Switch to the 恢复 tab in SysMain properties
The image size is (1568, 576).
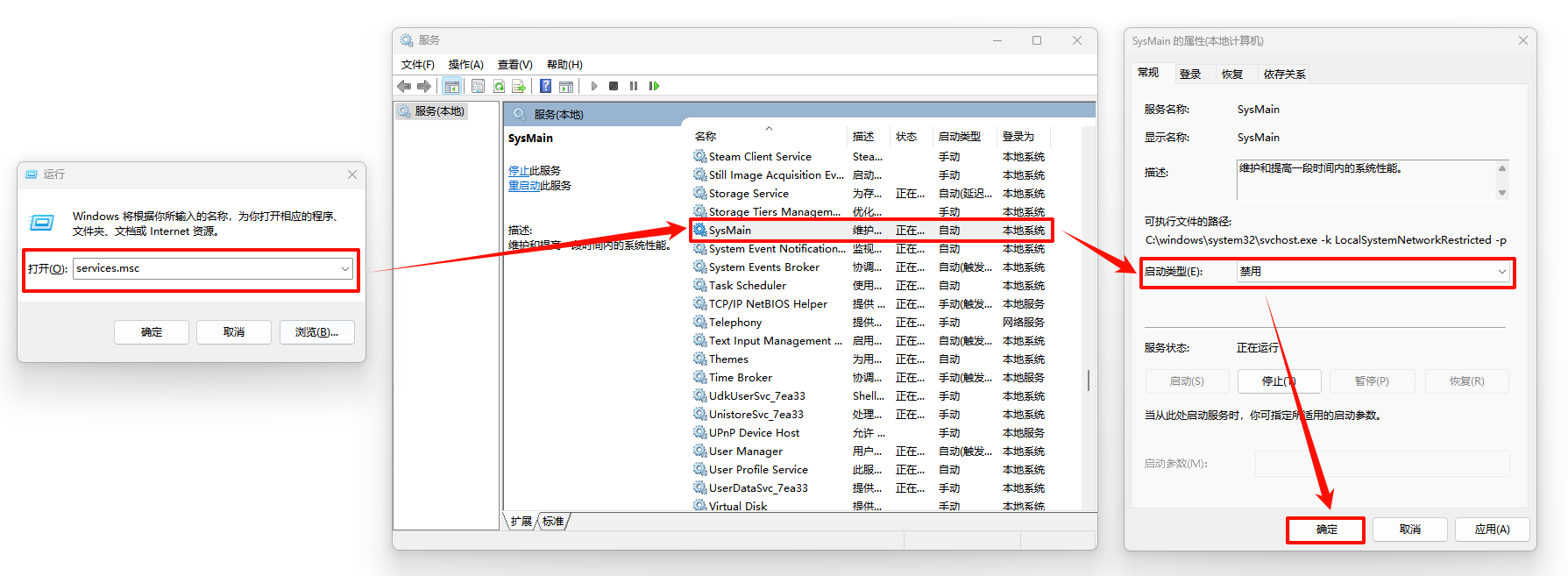point(1232,75)
